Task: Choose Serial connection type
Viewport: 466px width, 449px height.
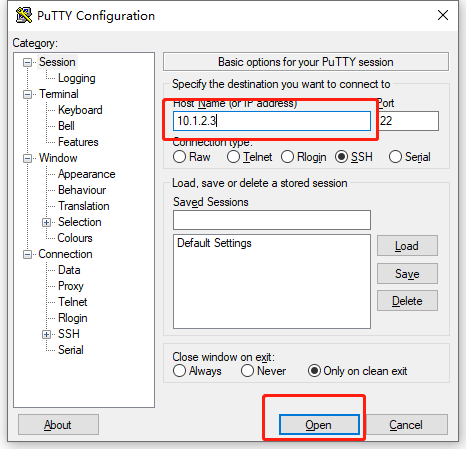Action: [395, 157]
